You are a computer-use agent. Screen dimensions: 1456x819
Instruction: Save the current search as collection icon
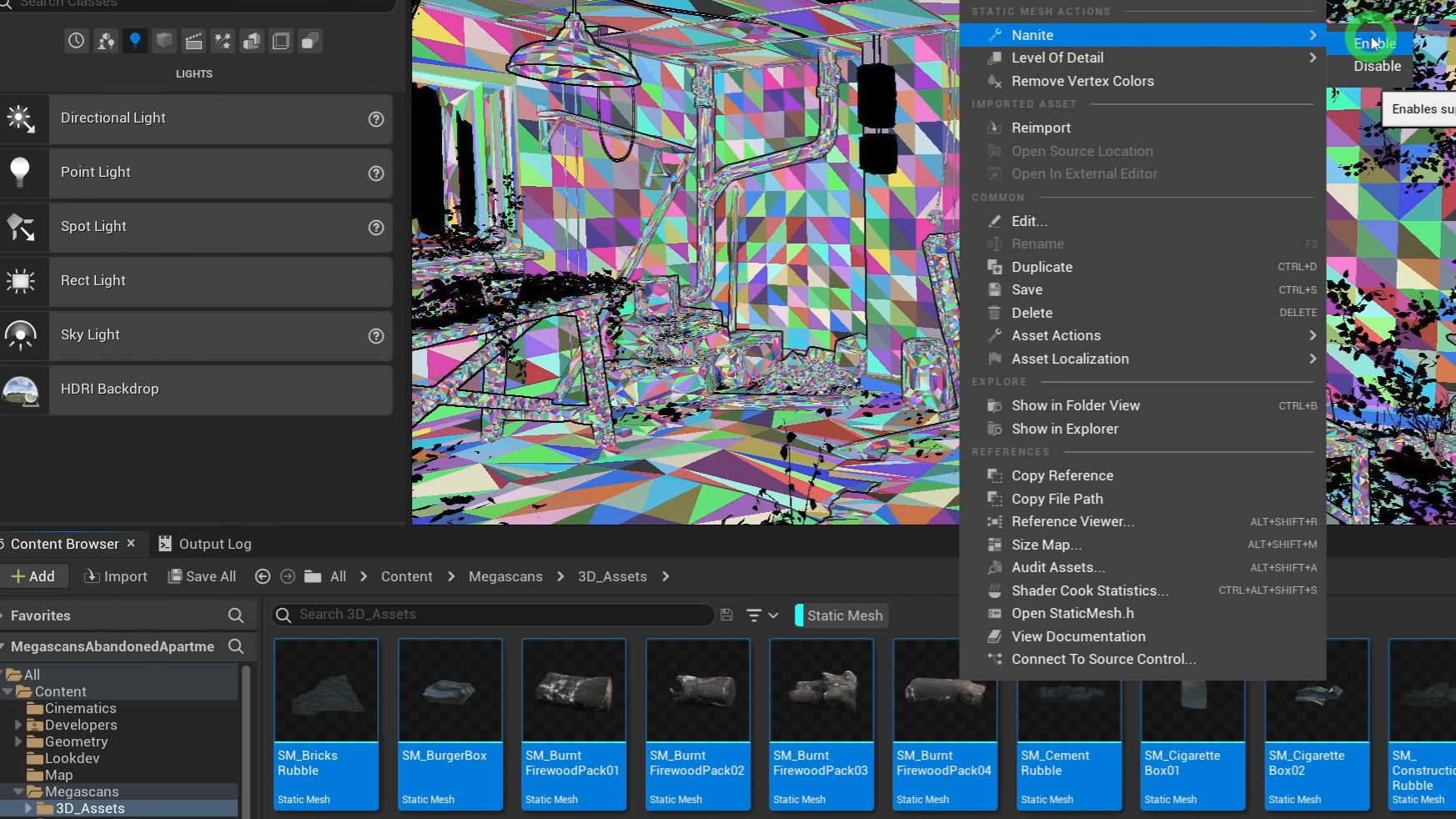click(726, 615)
